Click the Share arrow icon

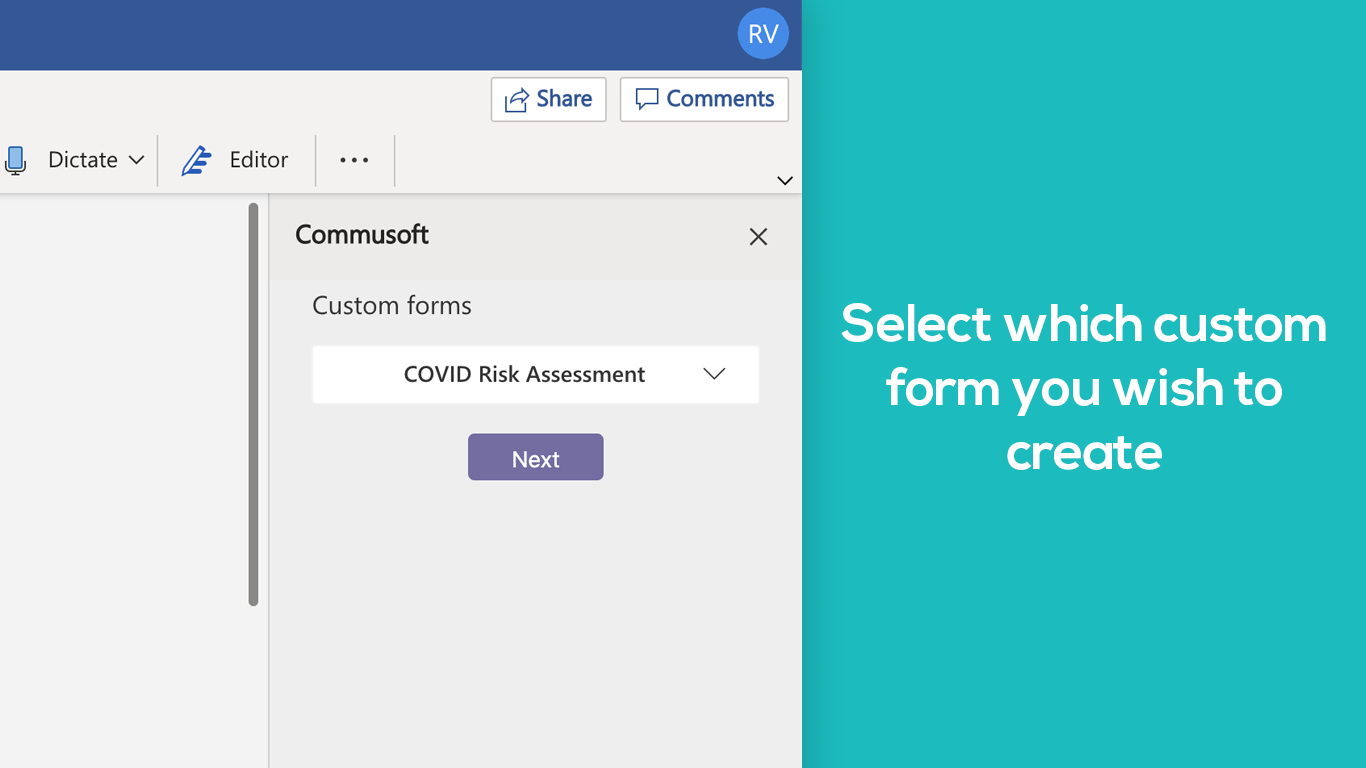click(516, 100)
